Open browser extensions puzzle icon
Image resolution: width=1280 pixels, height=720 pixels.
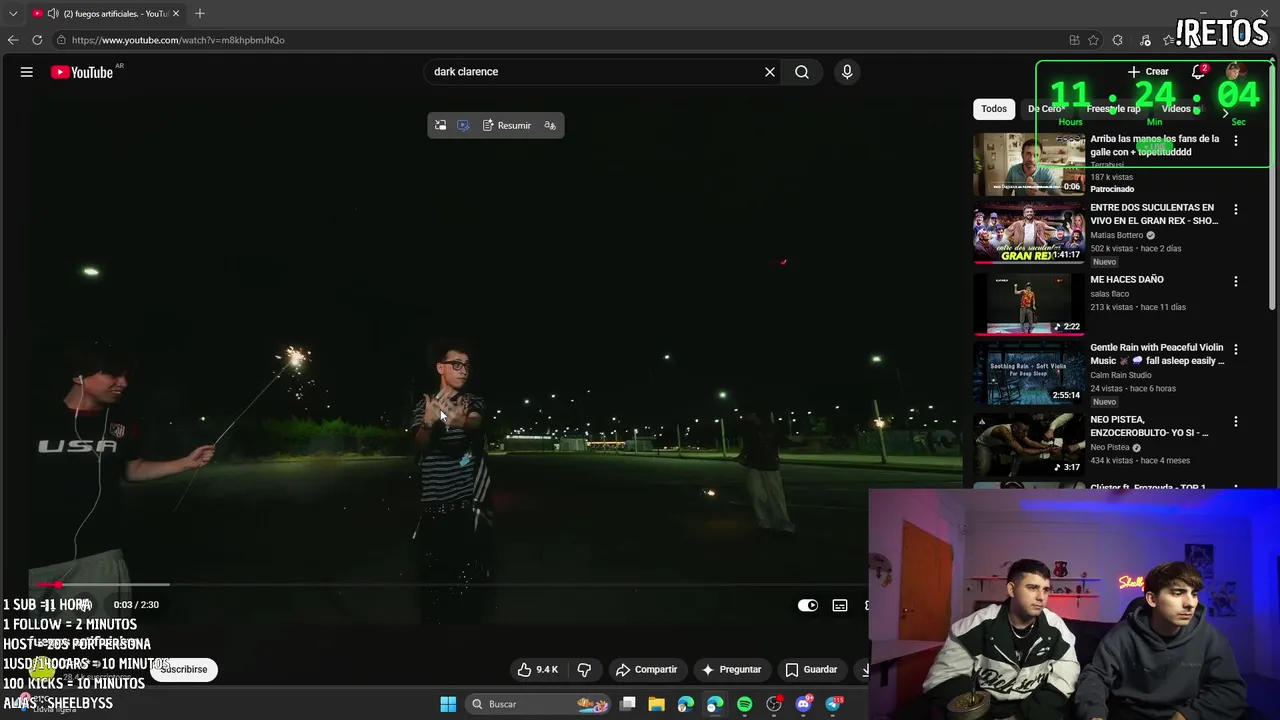(x=1118, y=40)
